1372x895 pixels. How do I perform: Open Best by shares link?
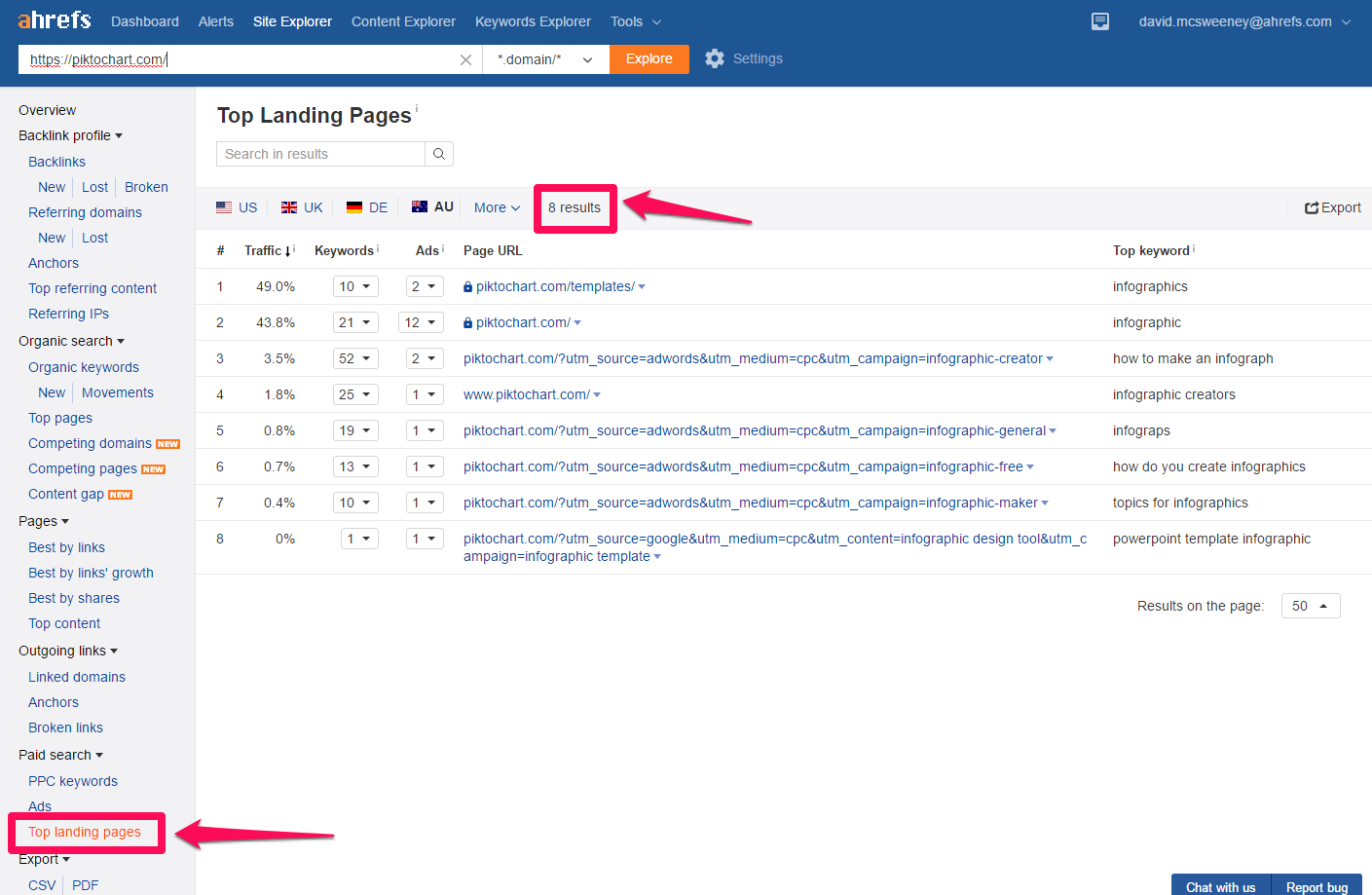tap(74, 598)
